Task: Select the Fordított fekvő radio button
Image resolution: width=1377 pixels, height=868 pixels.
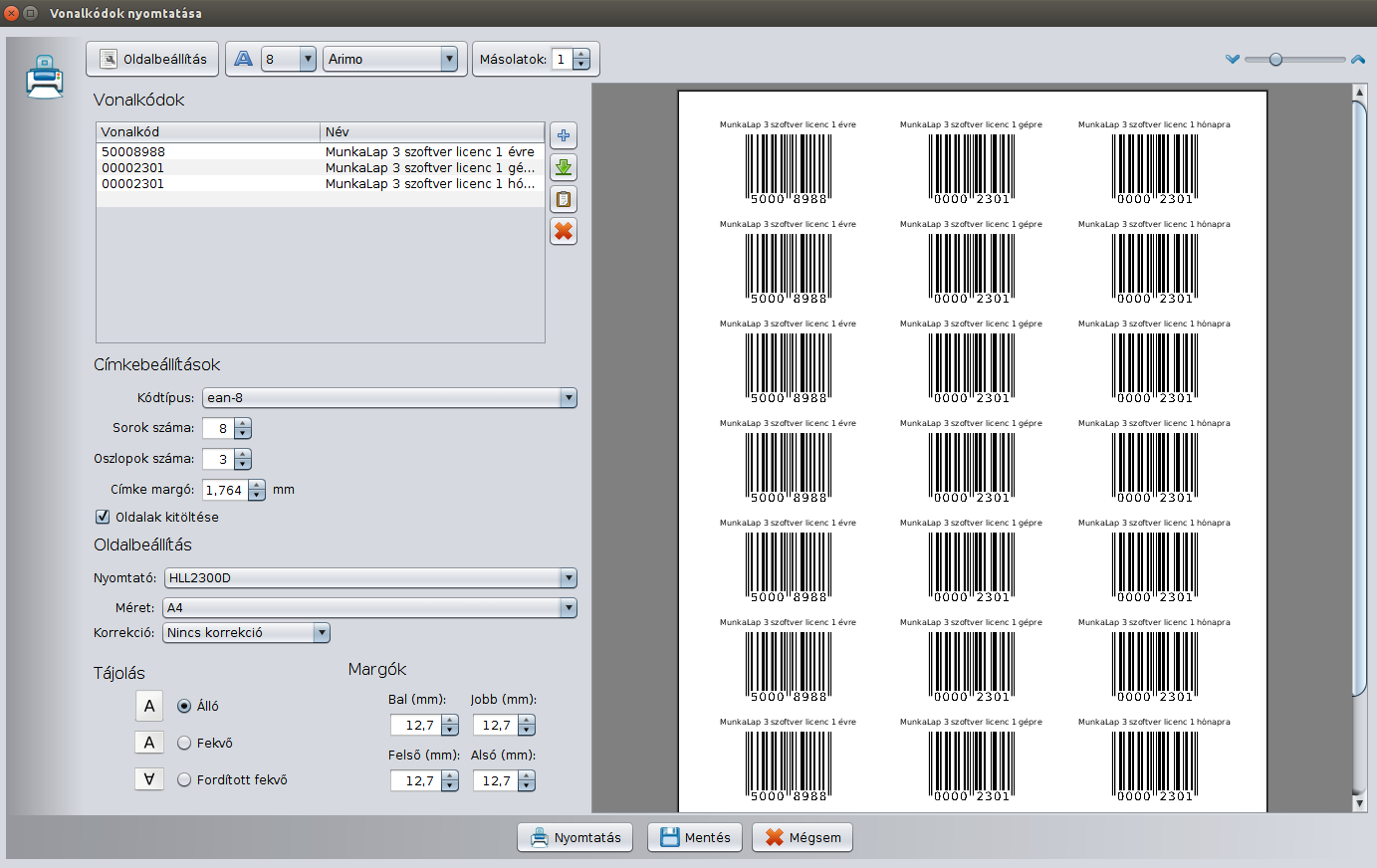Action: tap(184, 779)
